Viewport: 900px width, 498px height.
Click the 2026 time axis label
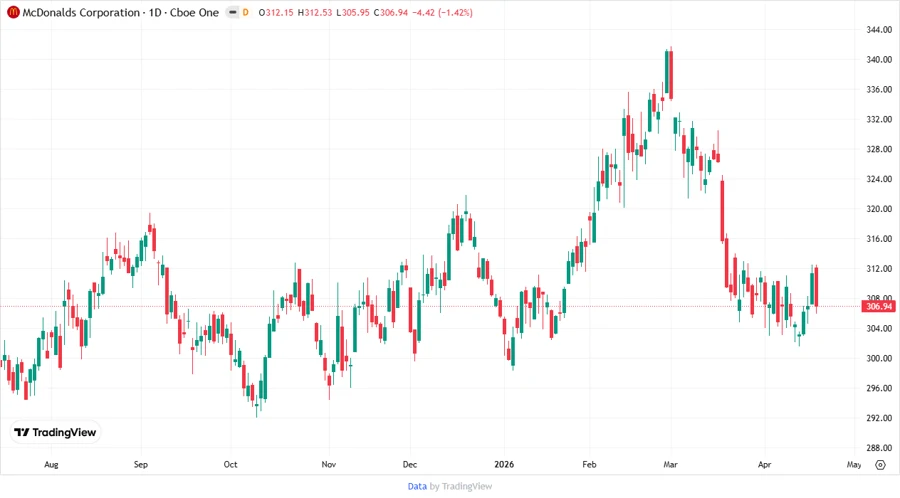504,465
